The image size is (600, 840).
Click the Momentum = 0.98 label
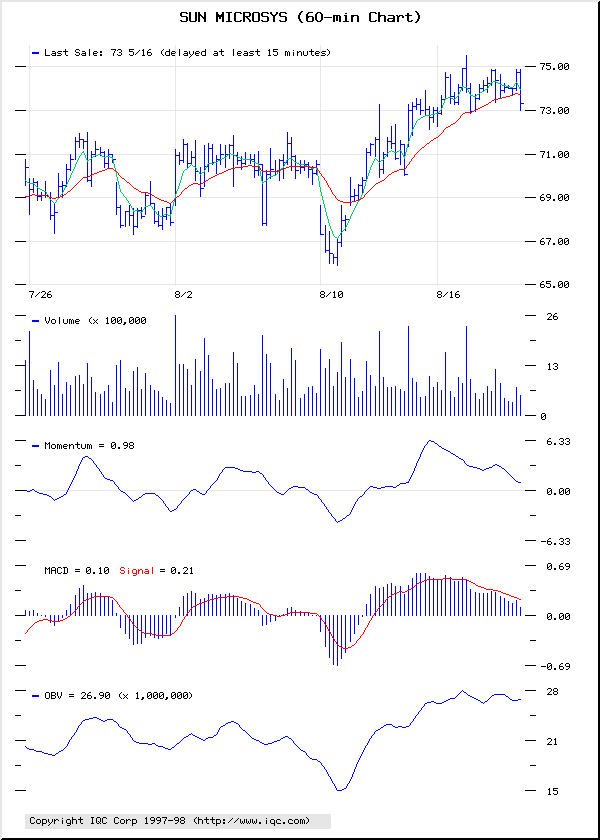89,445
